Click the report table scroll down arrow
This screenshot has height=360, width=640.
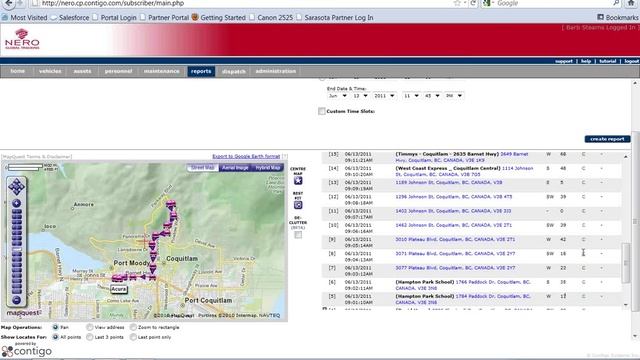pyautogui.click(x=626, y=305)
